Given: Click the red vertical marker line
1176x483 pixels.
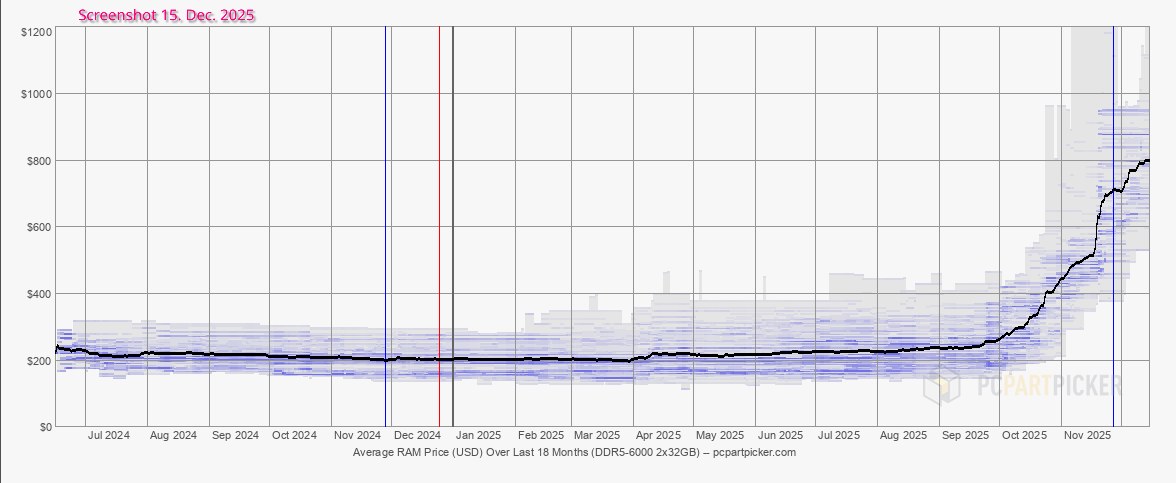Looking at the screenshot, I should coord(440,226).
